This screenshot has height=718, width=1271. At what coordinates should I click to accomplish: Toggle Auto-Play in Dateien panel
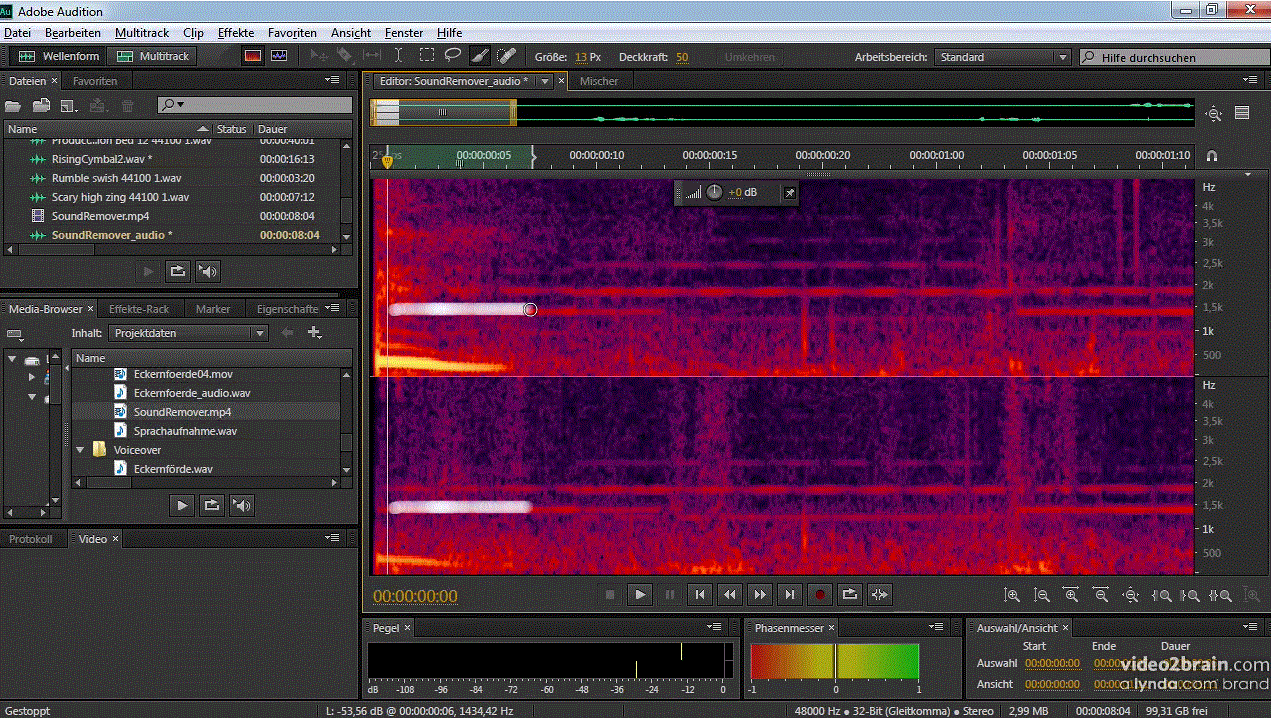[208, 270]
